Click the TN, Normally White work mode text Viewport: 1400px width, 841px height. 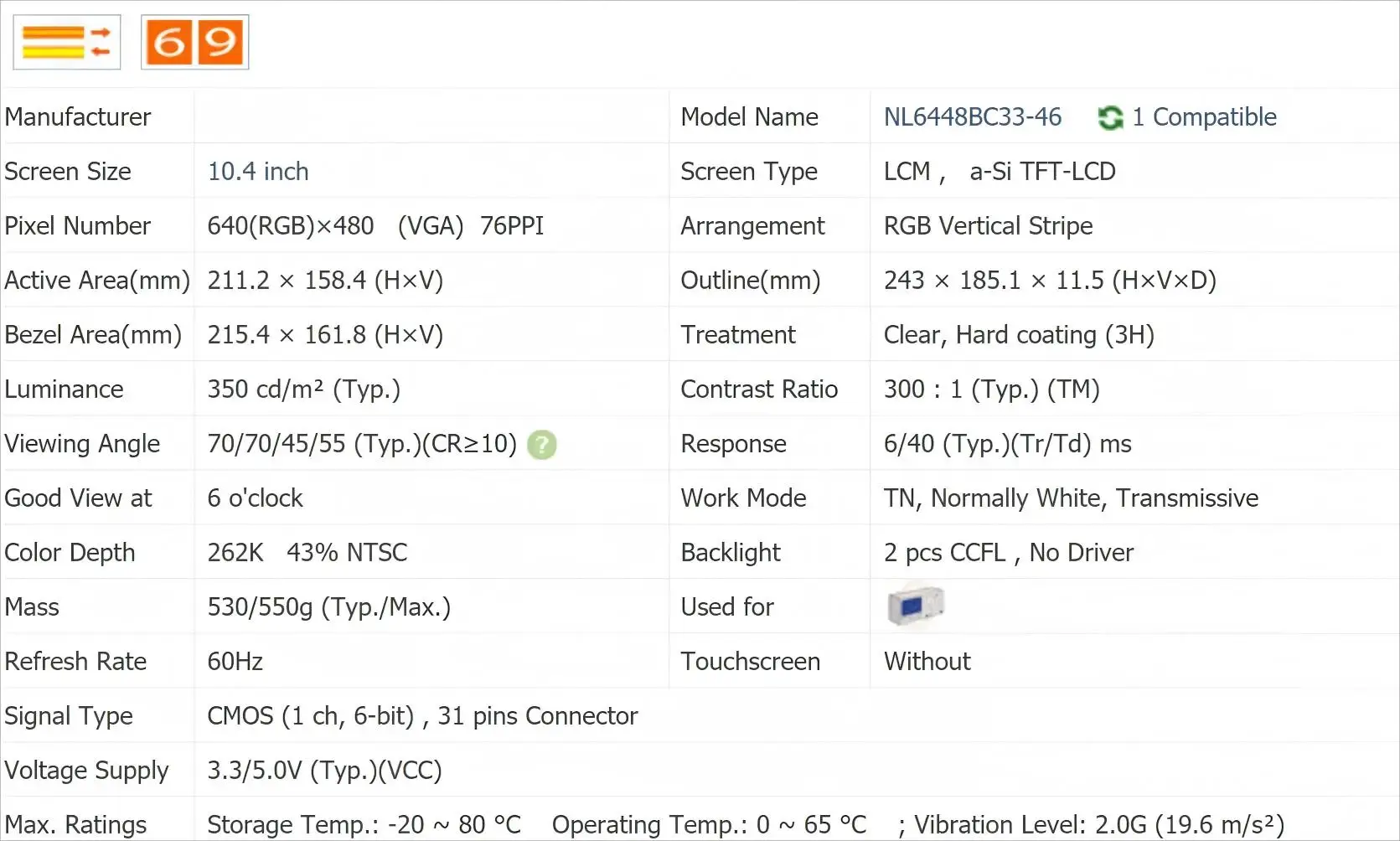pyautogui.click(x=1071, y=498)
